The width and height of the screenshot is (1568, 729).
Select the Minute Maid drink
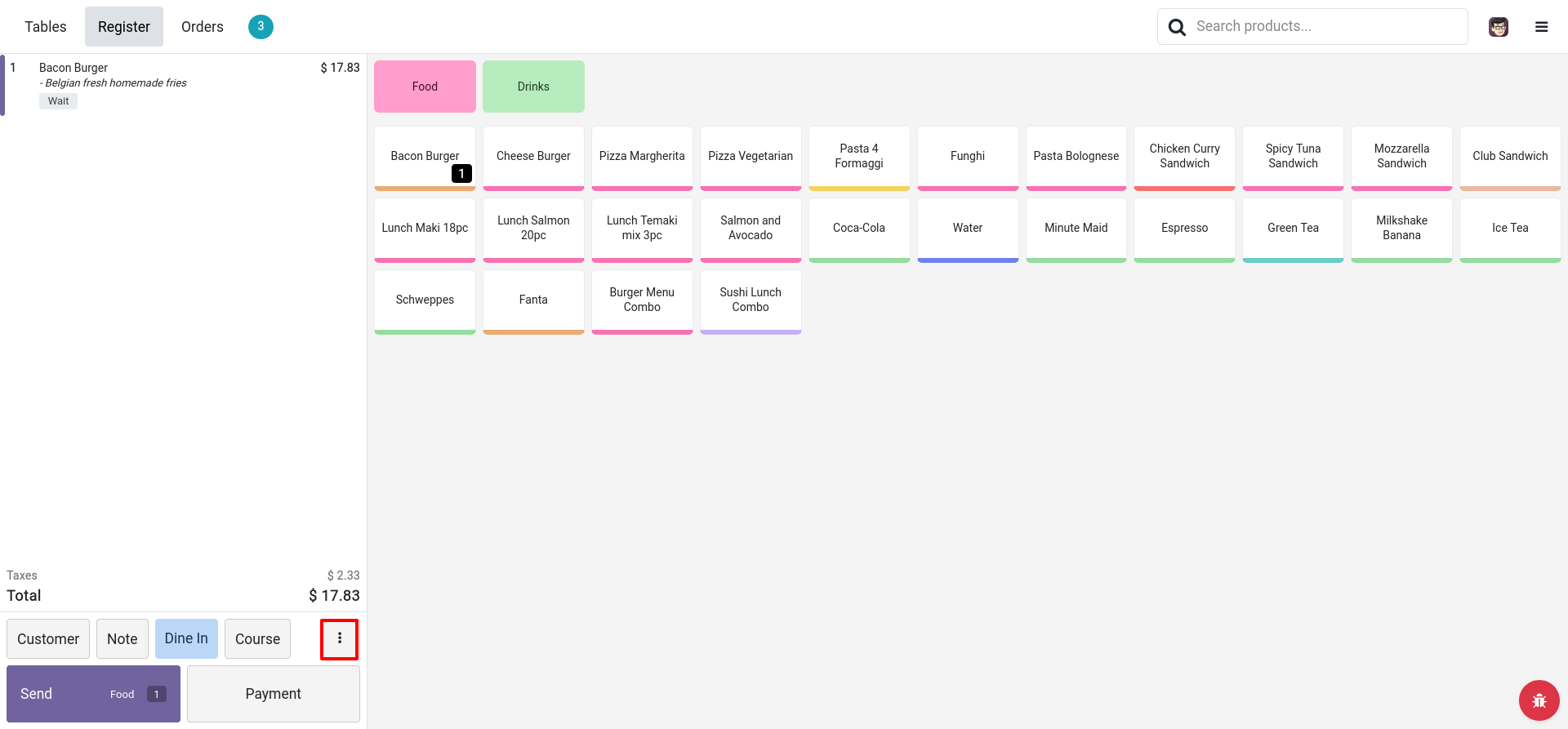[1076, 229]
